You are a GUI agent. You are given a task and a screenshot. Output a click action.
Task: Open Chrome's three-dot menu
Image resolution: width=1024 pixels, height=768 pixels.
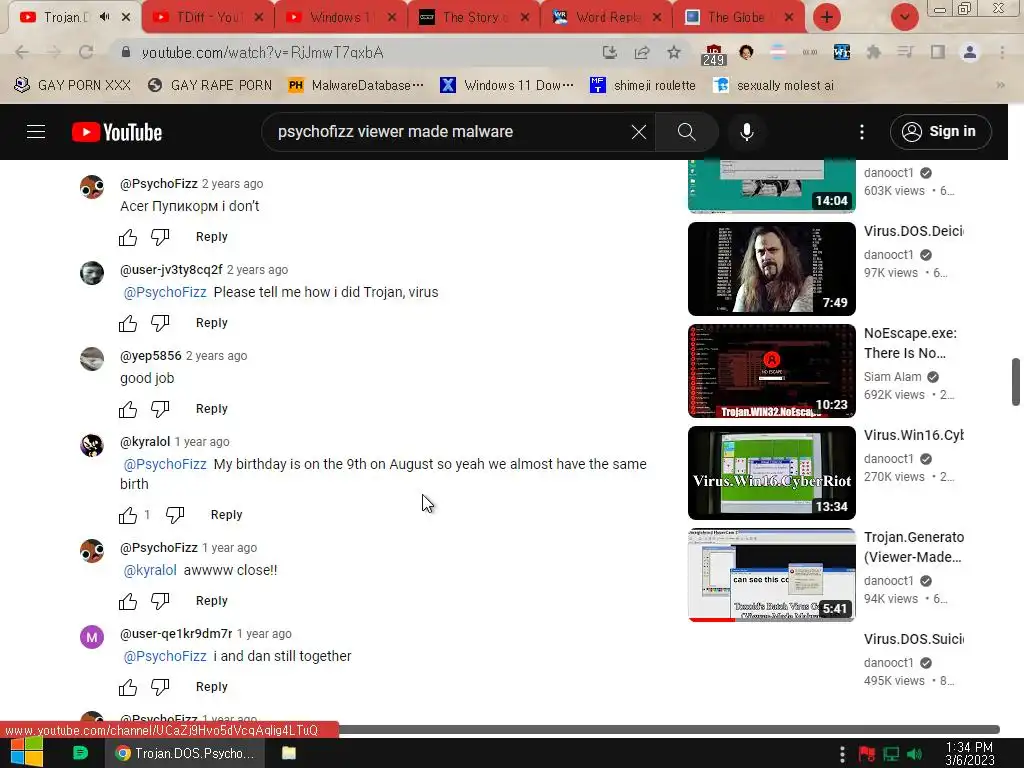point(1002,52)
